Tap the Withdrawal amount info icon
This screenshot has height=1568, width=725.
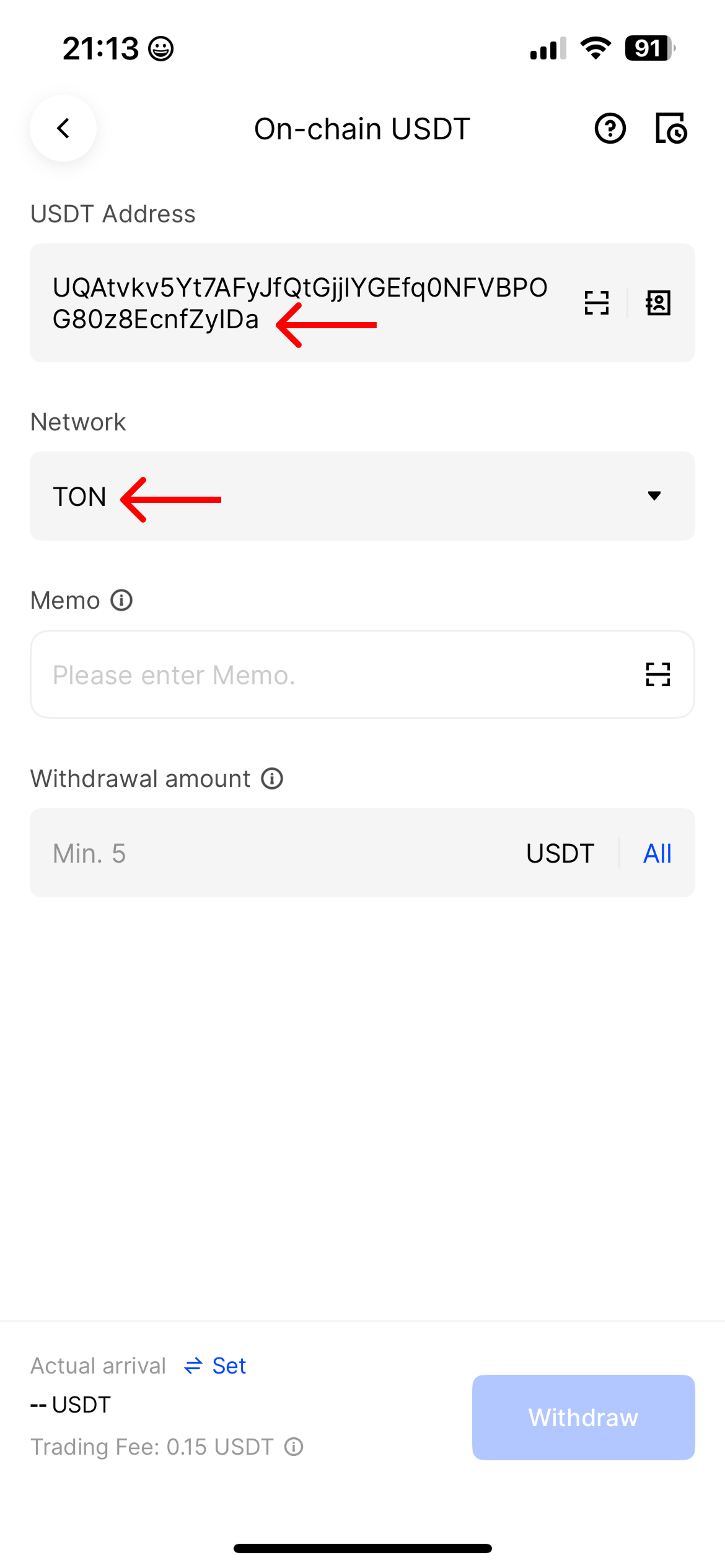click(272, 778)
